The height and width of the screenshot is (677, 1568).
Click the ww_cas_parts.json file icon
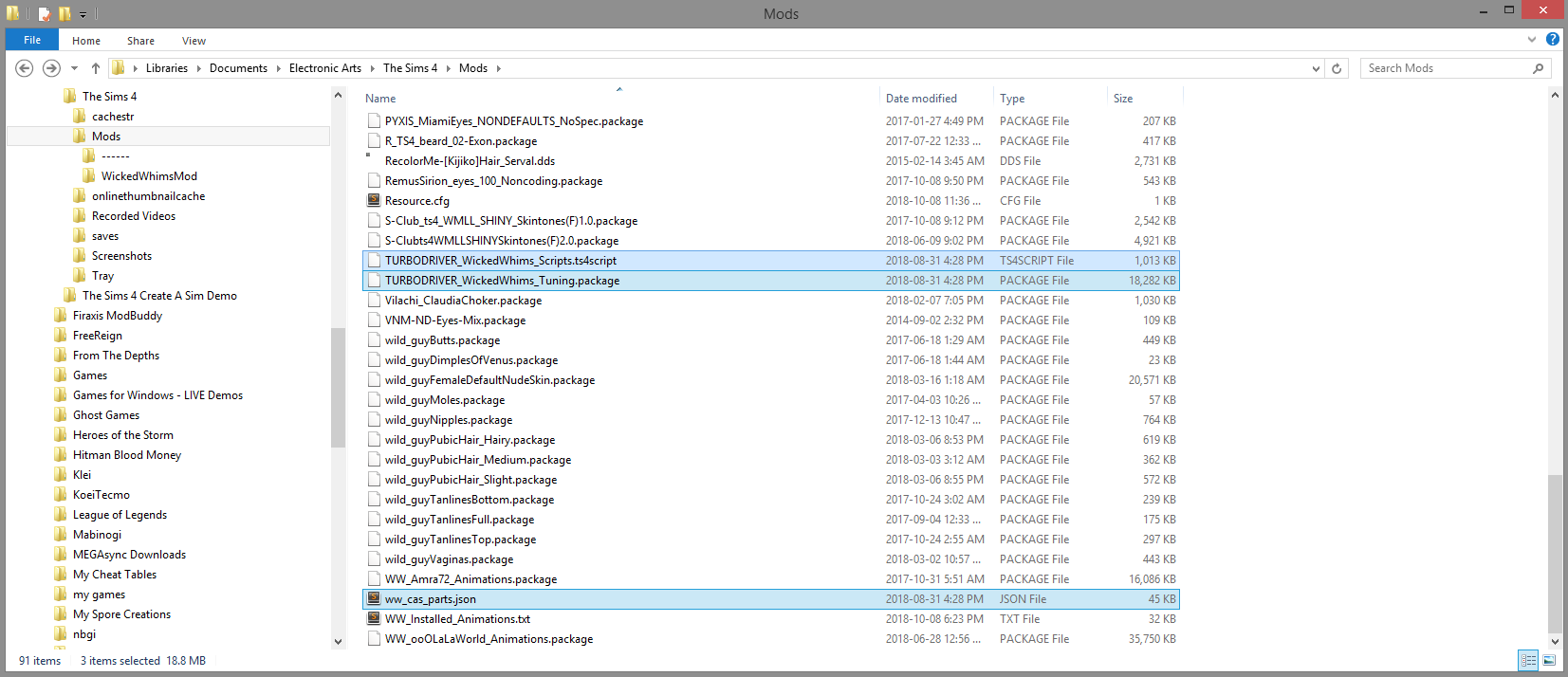pyautogui.click(x=374, y=599)
